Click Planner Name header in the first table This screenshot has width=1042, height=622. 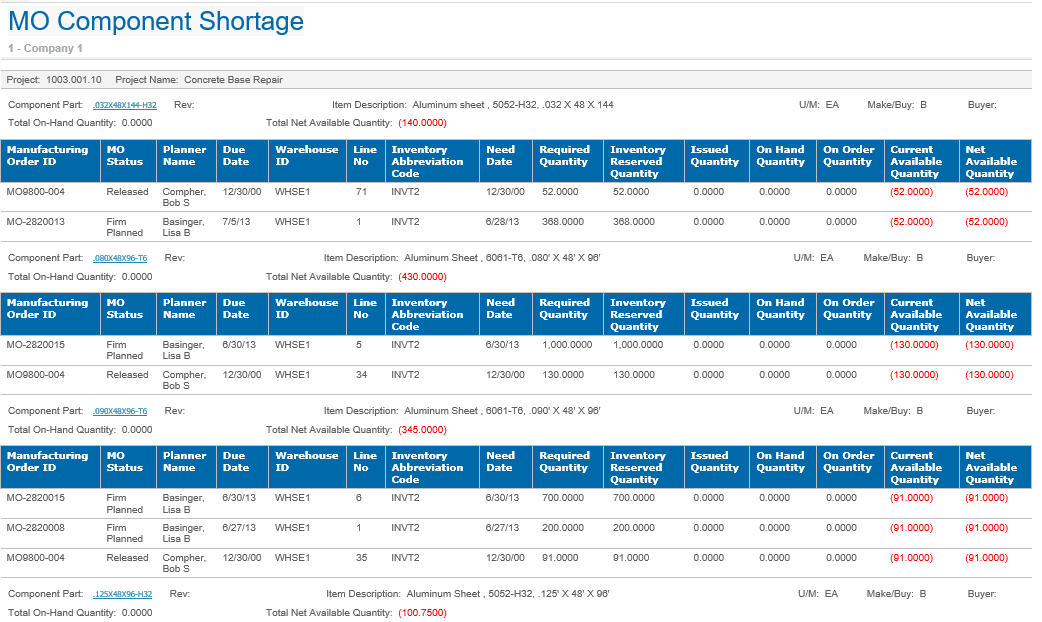185,156
